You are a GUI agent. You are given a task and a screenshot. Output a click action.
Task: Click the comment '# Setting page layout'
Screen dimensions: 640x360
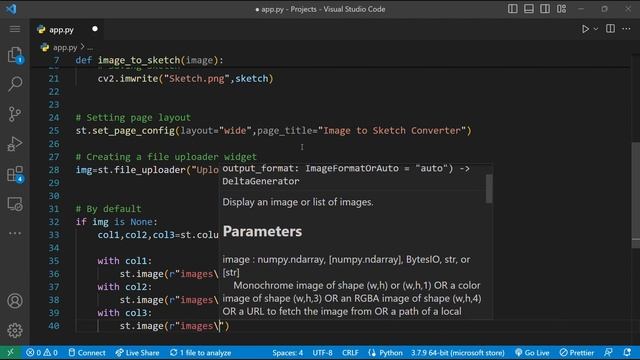(133, 118)
